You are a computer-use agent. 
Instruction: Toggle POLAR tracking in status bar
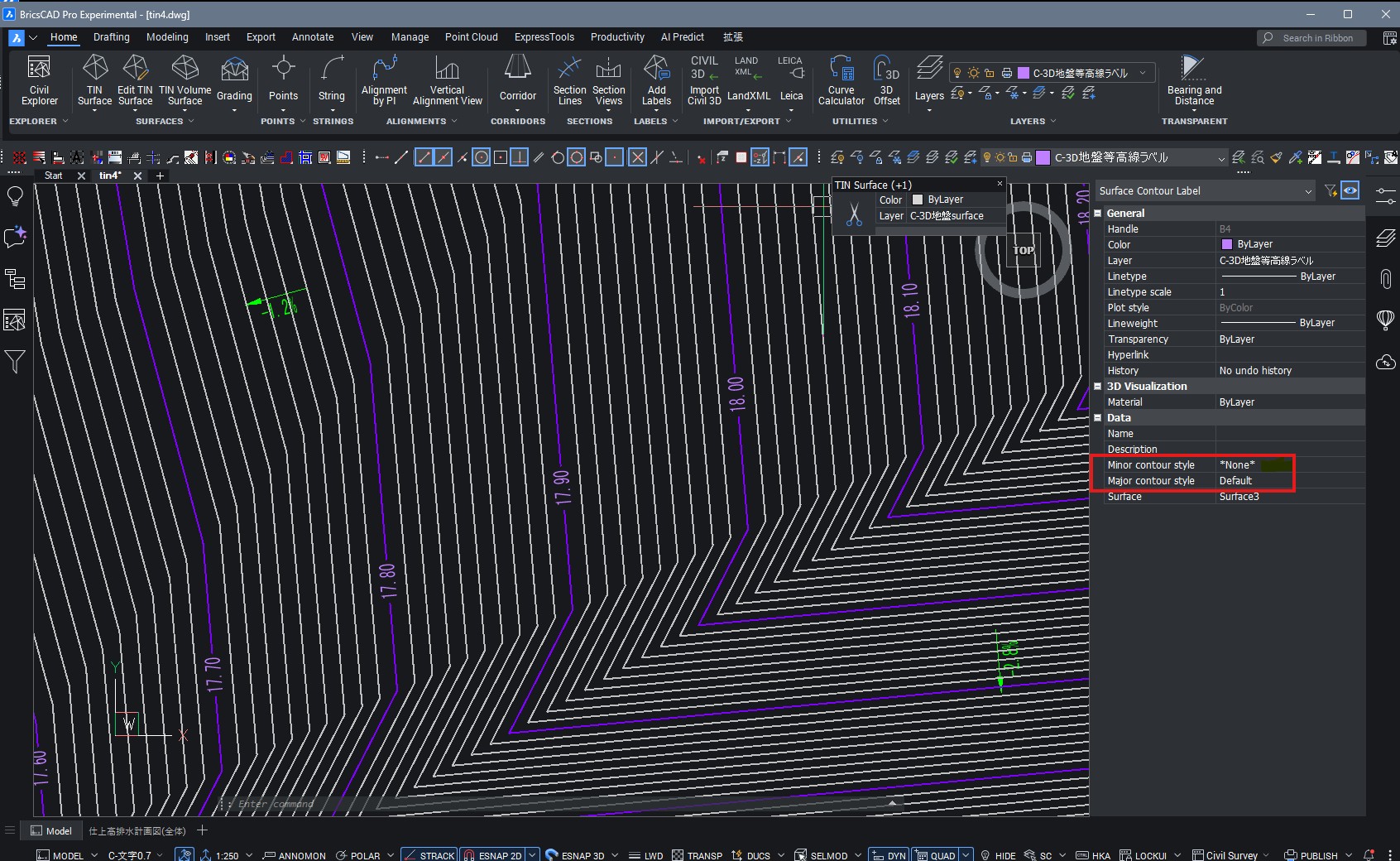pos(357,855)
